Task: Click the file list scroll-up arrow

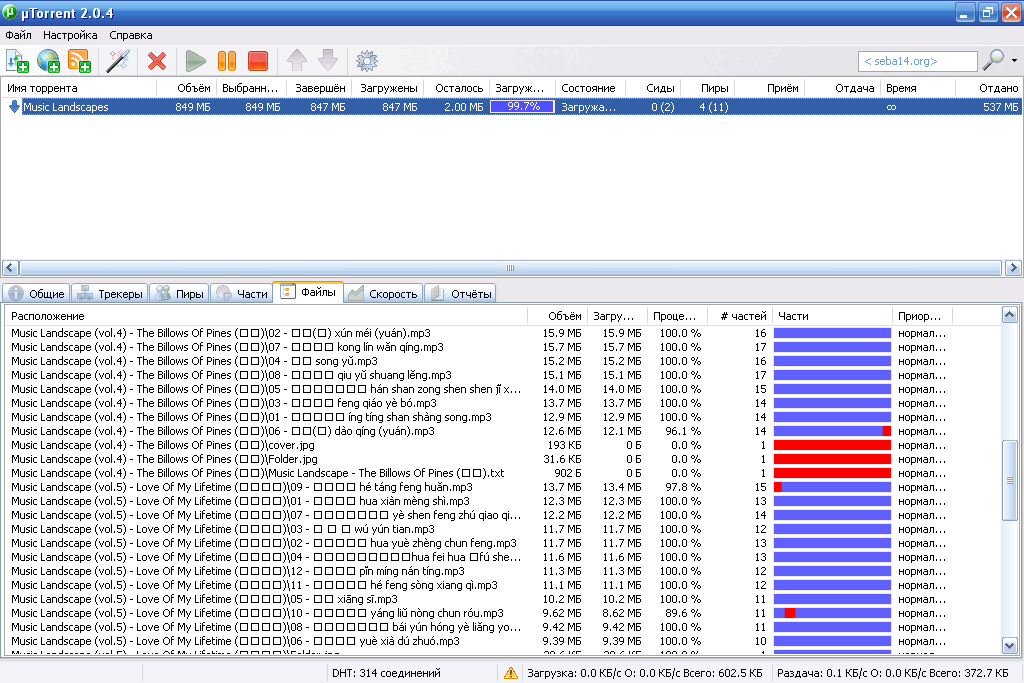Action: [1010, 315]
